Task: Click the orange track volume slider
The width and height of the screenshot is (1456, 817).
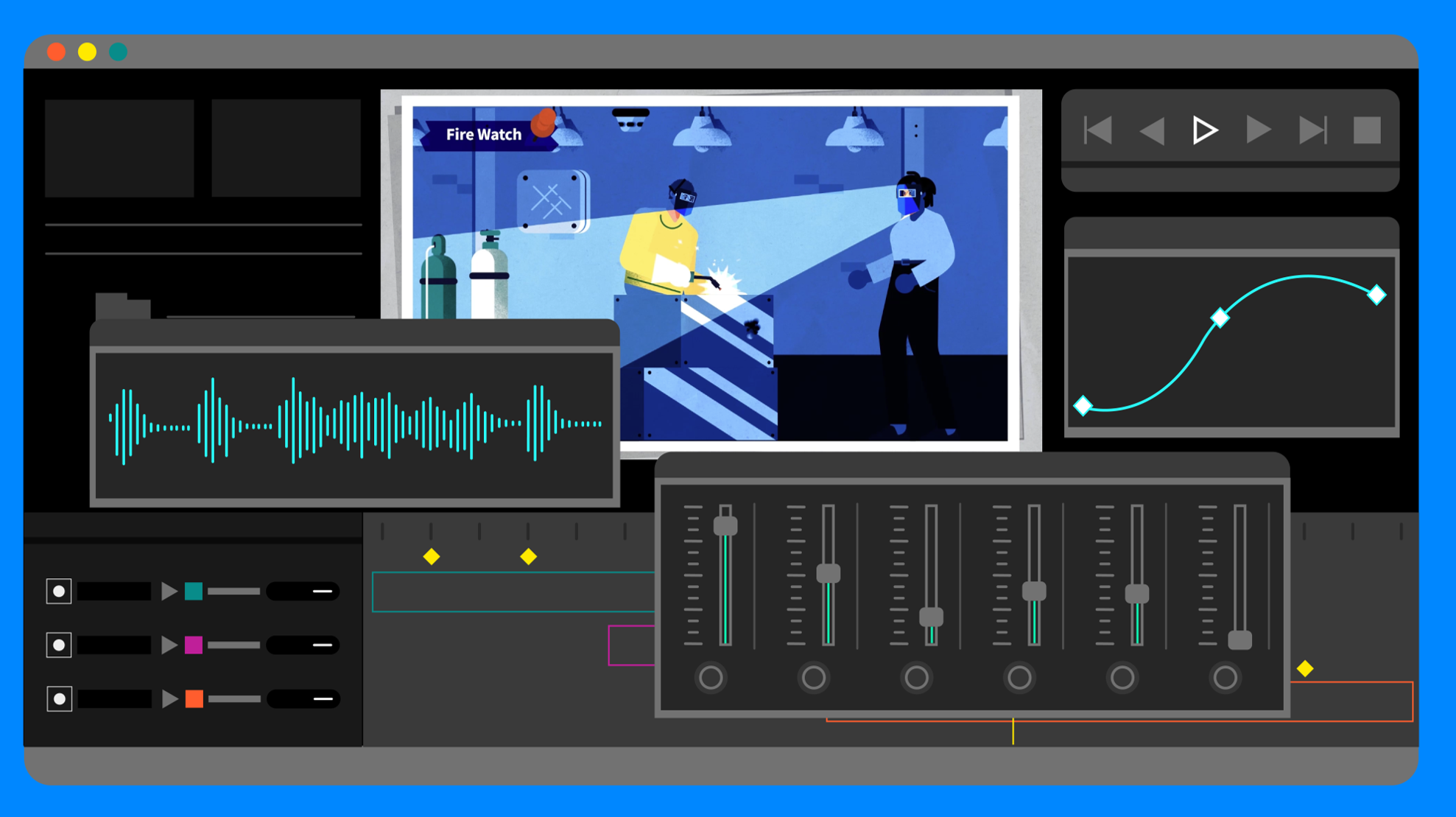Action: (x=234, y=698)
